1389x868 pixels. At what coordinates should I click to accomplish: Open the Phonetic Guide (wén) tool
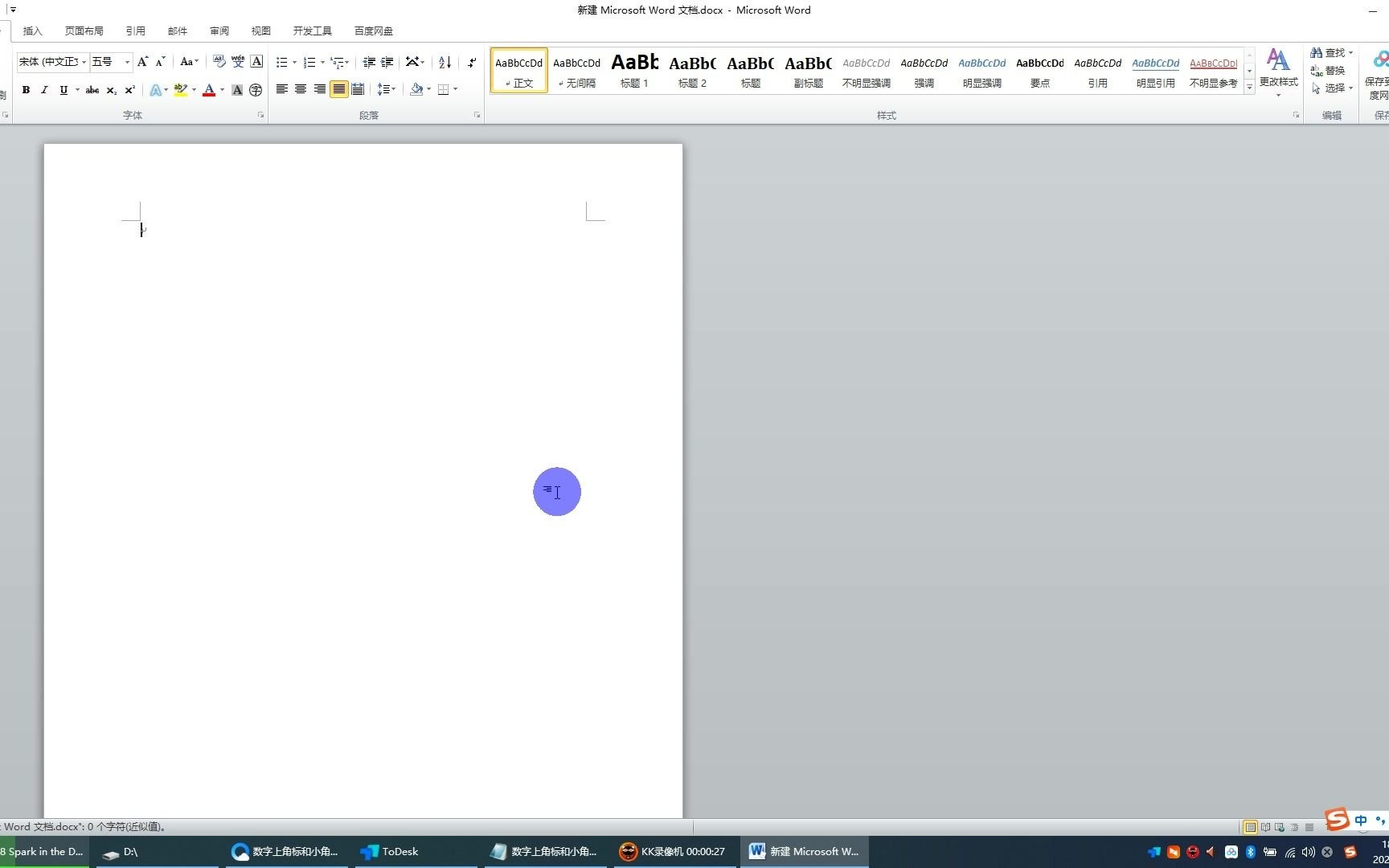238,62
